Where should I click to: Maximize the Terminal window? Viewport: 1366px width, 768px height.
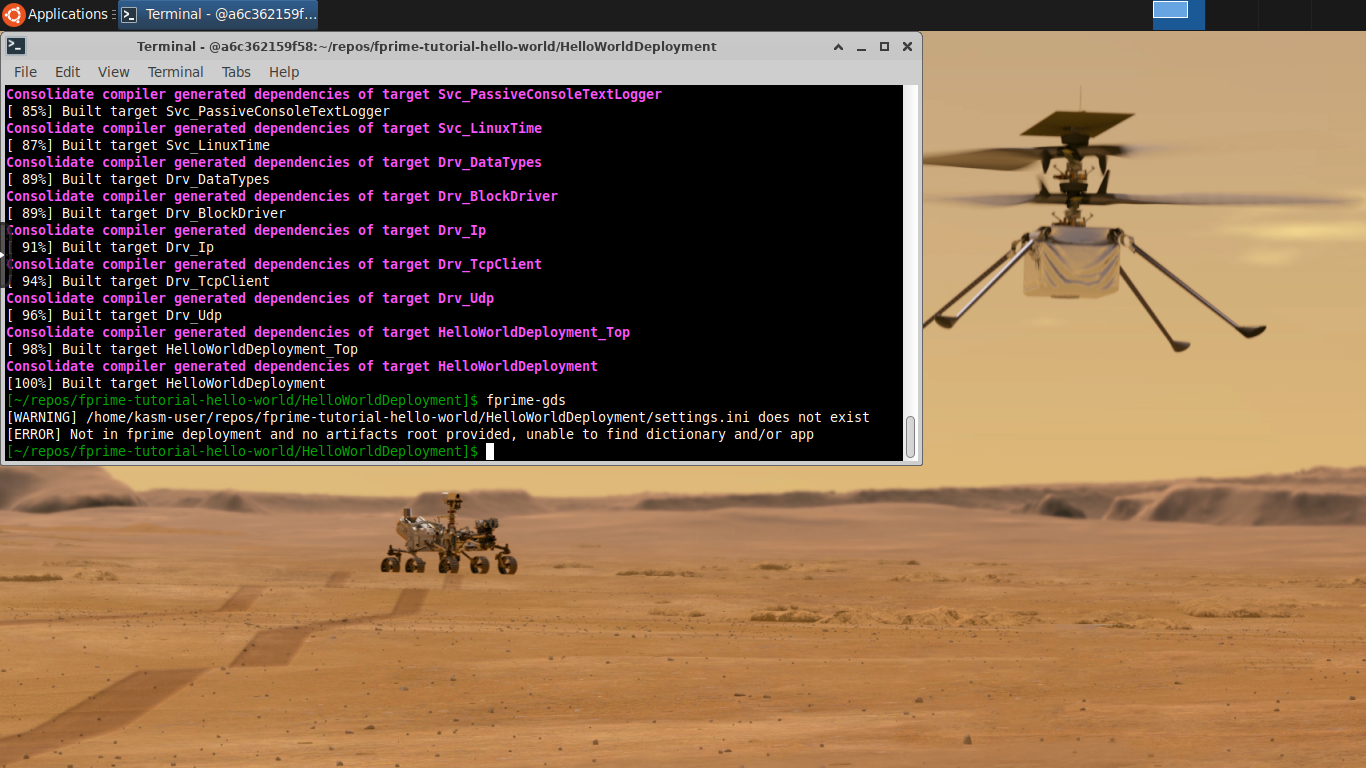[x=884, y=46]
